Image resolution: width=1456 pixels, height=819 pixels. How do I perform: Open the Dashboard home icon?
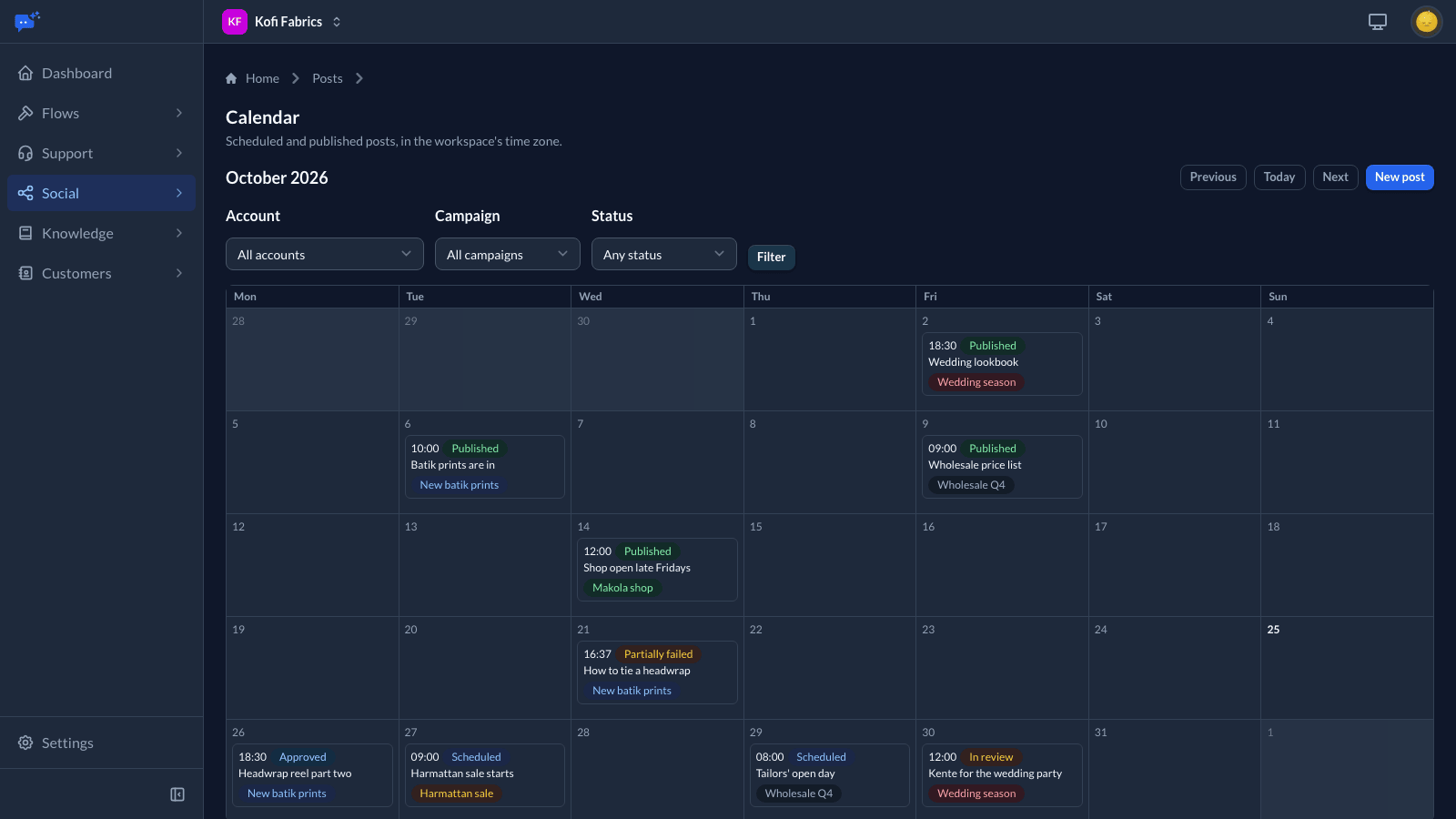(25, 73)
